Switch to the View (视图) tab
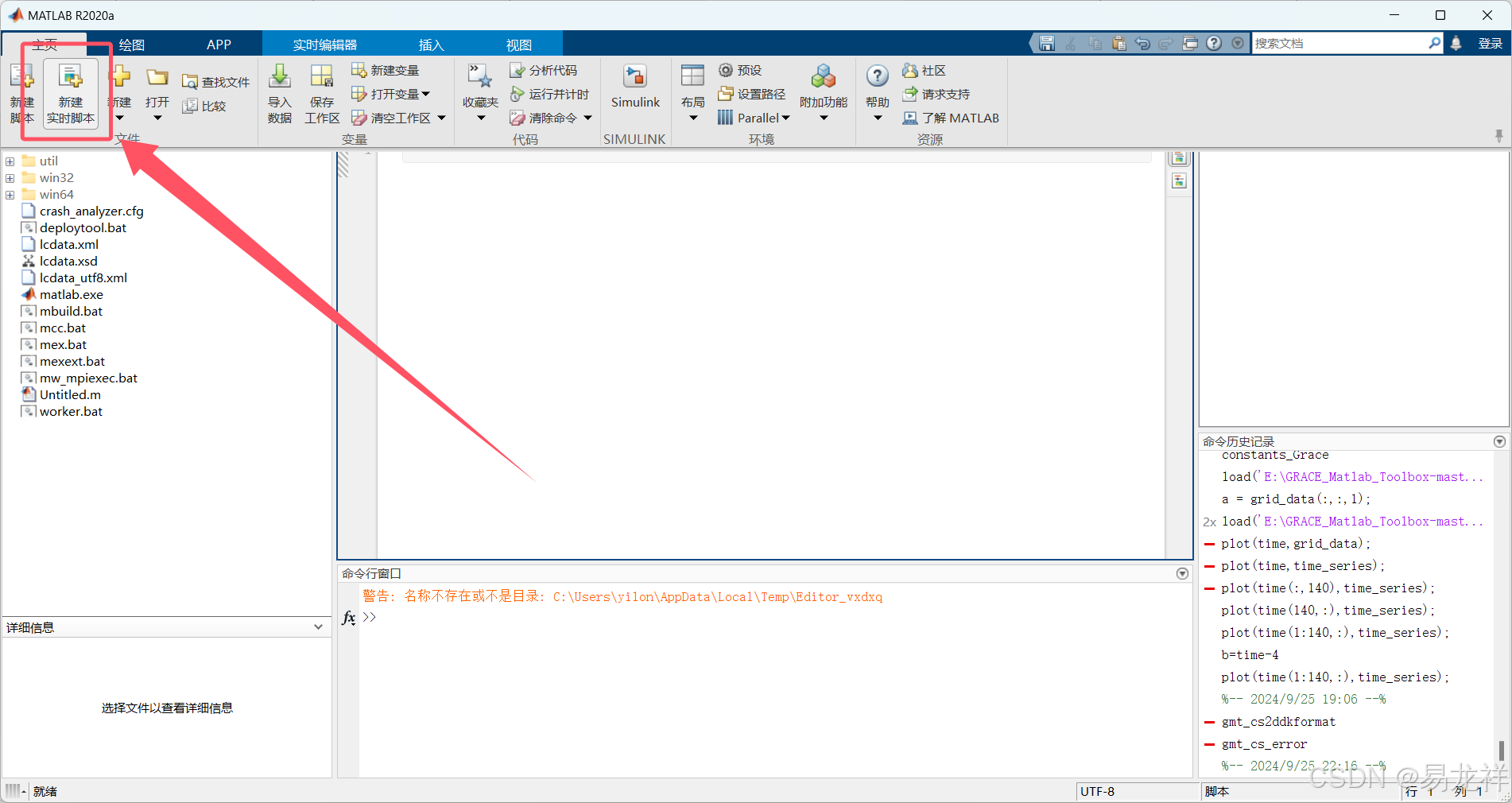 pos(518,45)
